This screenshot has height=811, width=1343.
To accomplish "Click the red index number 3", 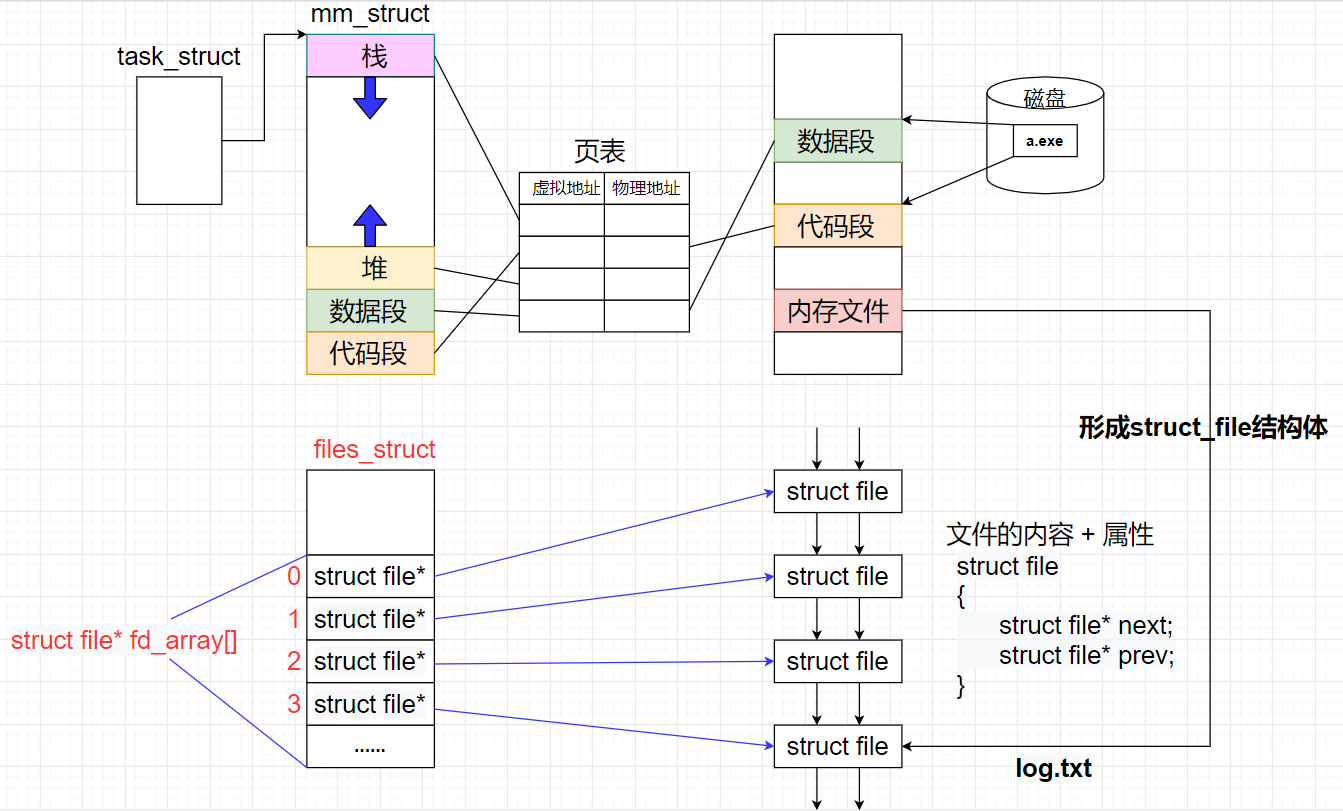I will (x=294, y=704).
